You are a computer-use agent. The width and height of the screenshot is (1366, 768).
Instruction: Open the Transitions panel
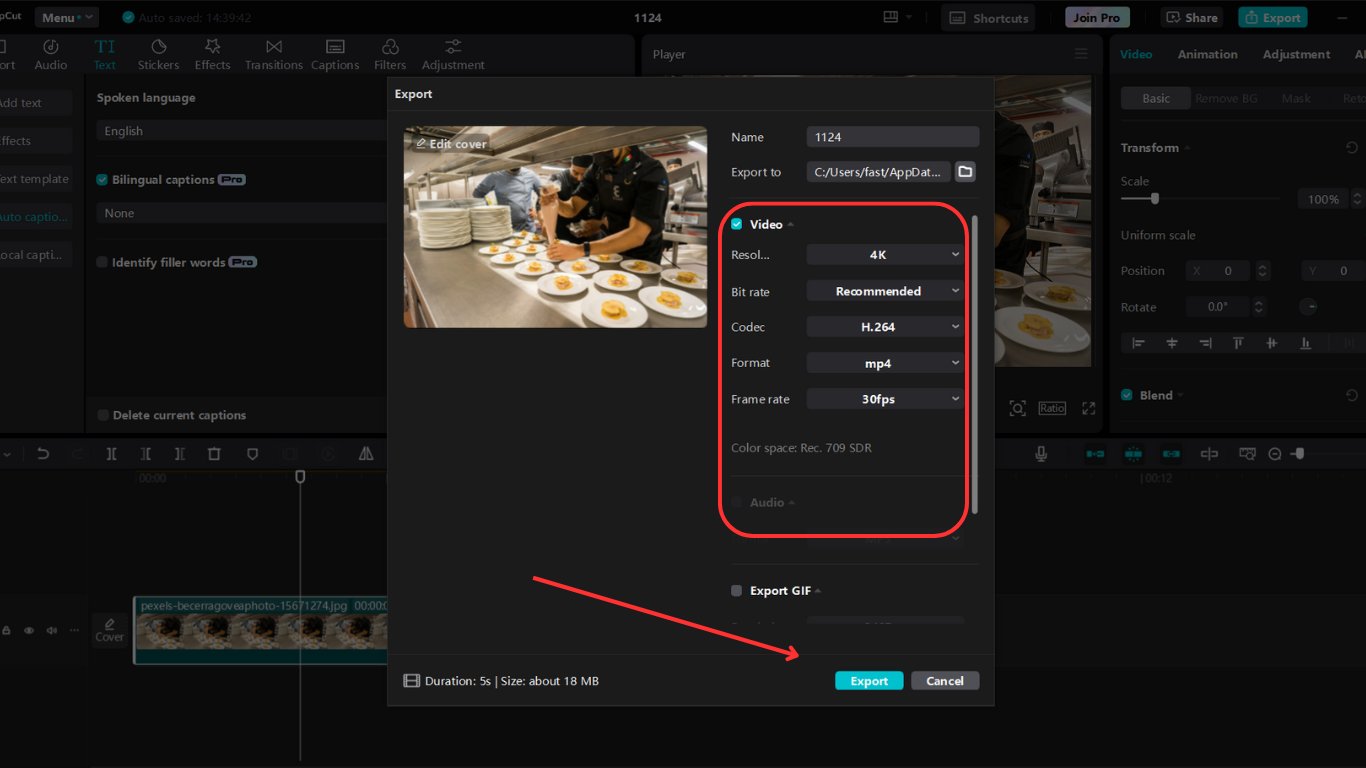273,54
